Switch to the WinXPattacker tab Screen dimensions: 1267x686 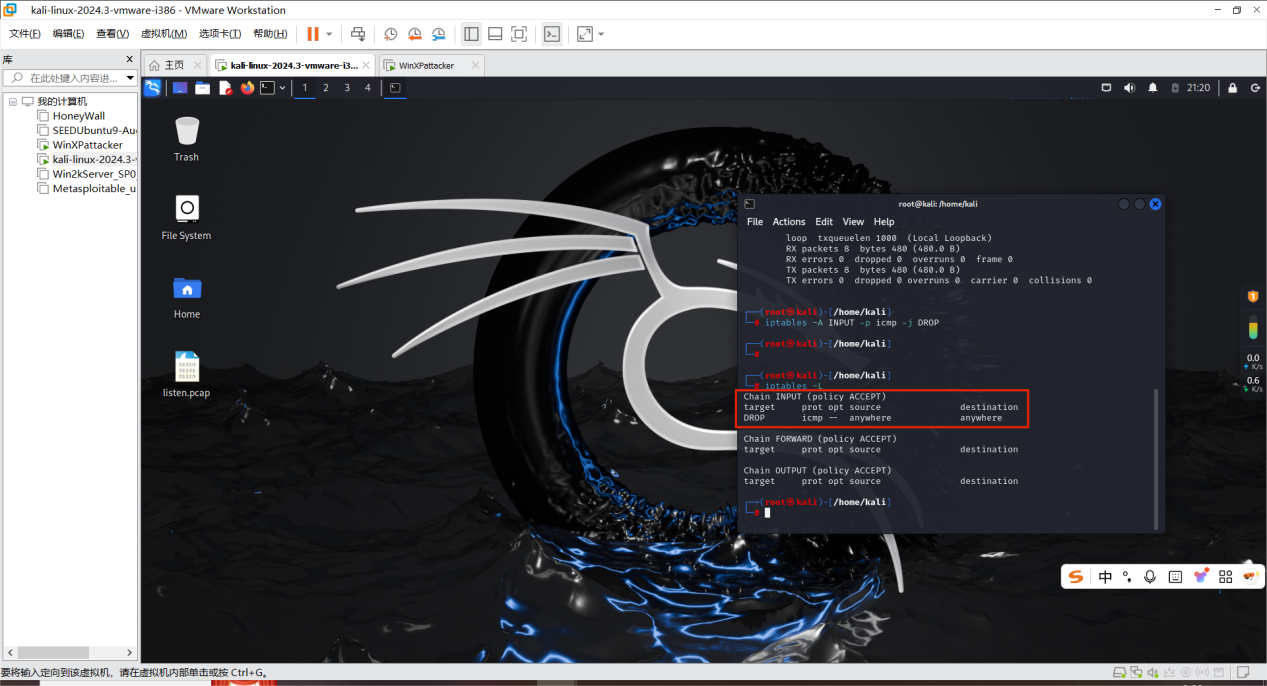(x=425, y=65)
